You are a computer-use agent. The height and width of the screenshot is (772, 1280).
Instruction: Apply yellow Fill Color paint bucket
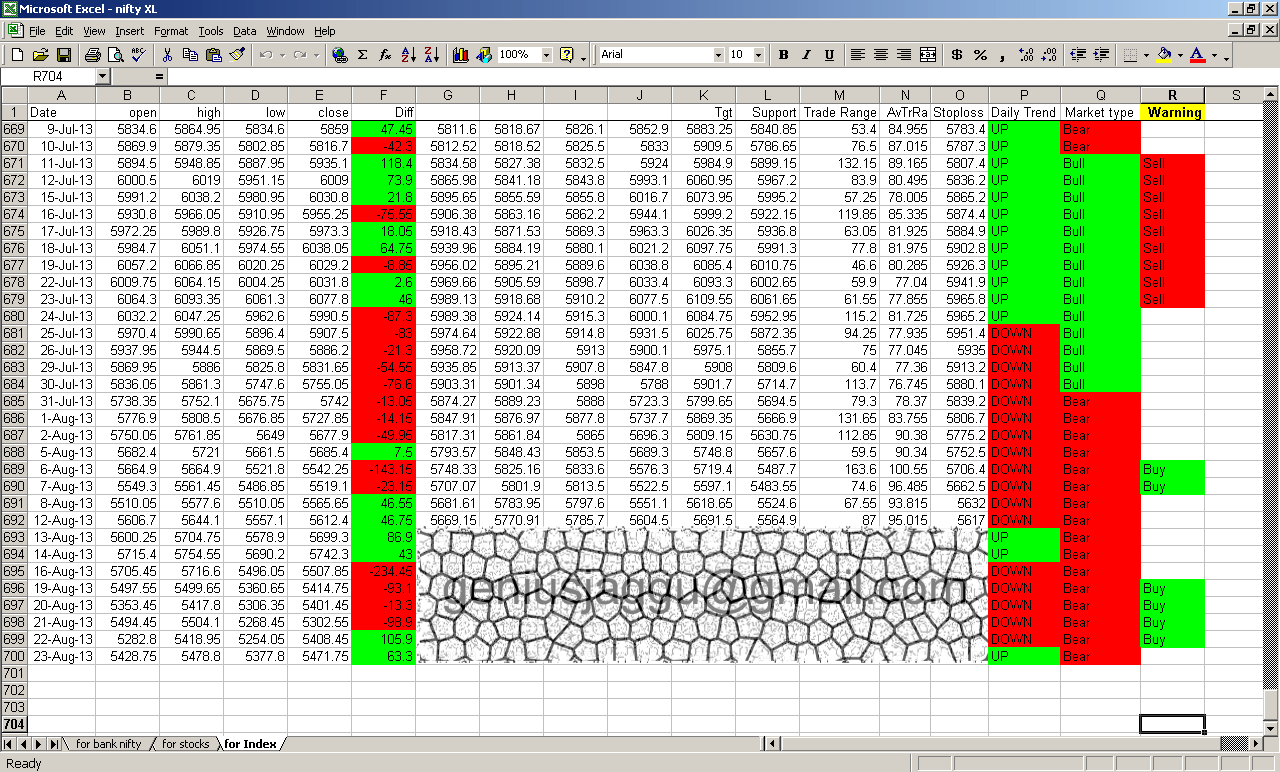click(x=1164, y=55)
